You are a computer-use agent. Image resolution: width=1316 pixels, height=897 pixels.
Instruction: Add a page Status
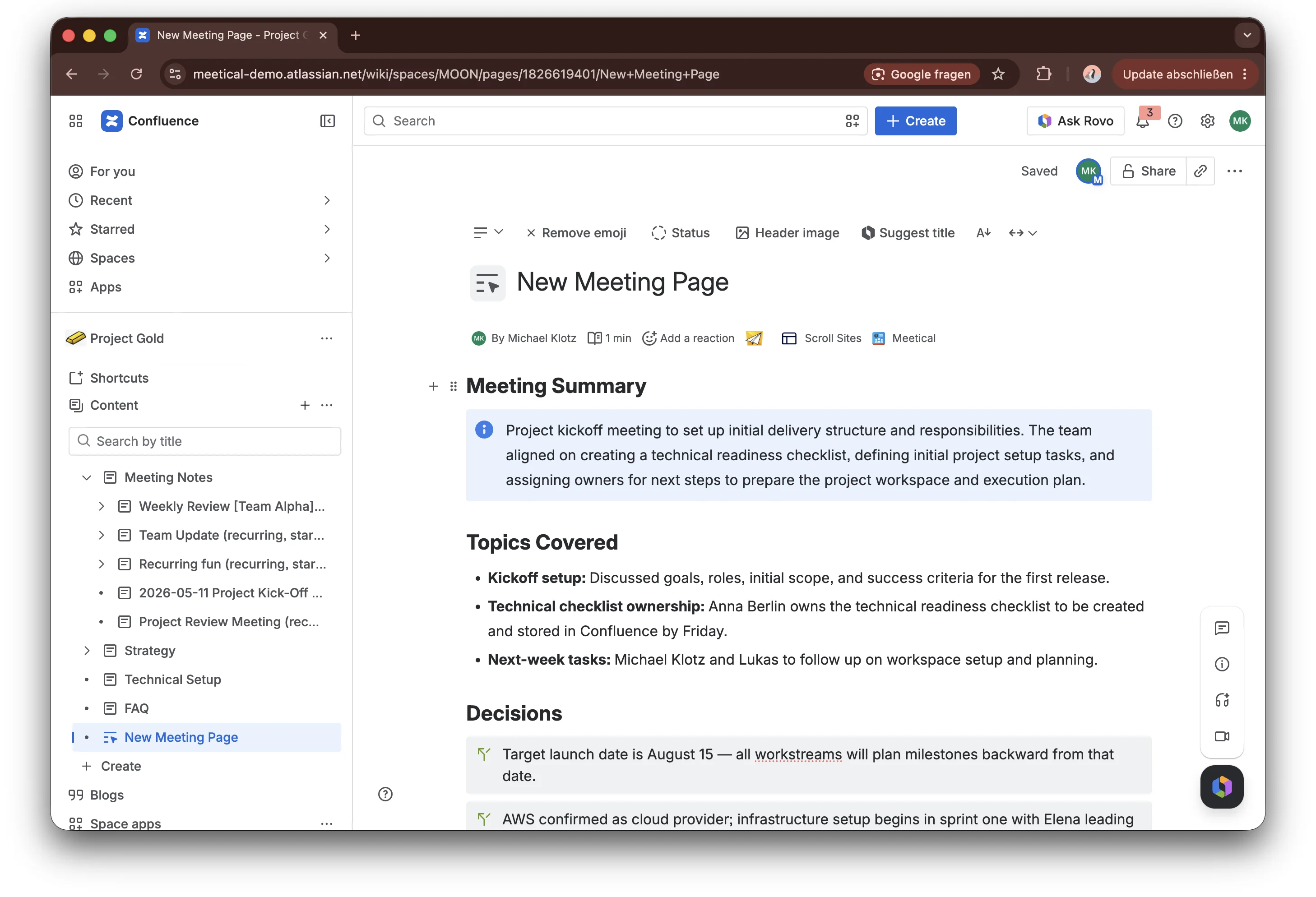coord(680,233)
